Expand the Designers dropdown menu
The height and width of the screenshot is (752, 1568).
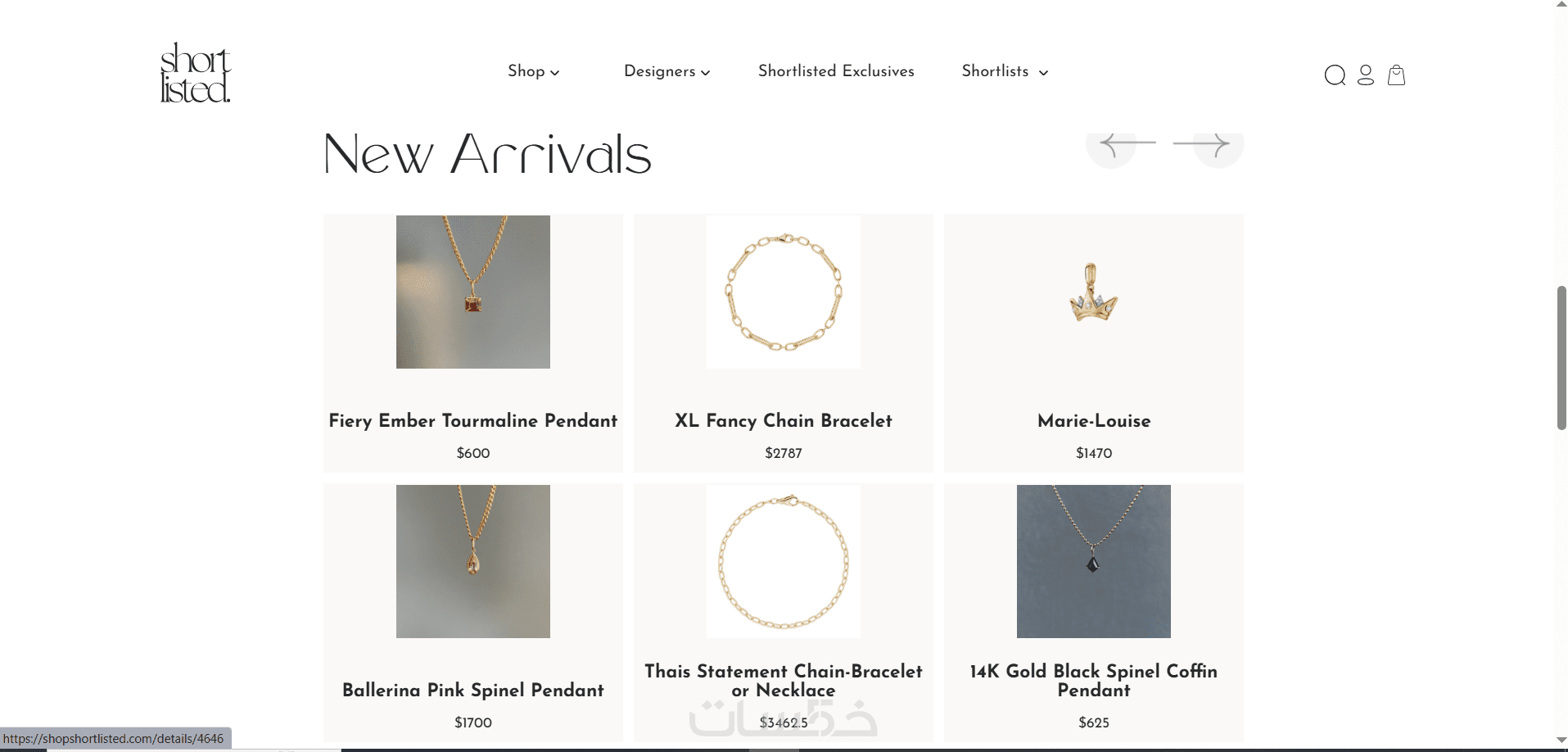[x=667, y=71]
